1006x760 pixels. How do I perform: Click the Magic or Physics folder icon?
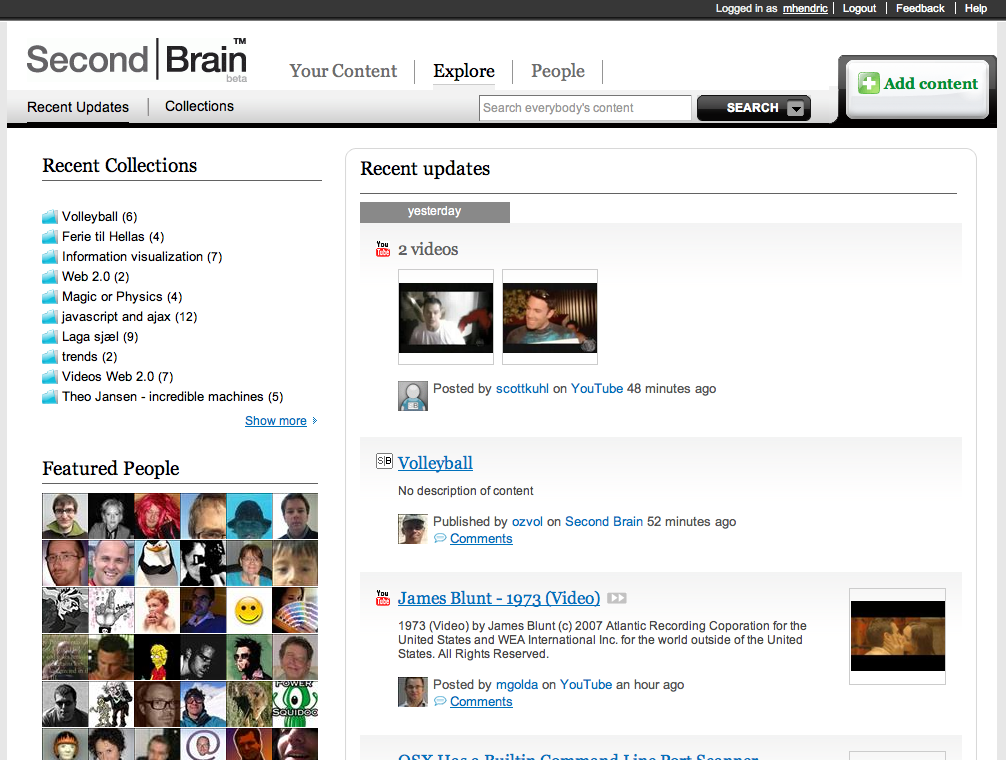point(50,297)
